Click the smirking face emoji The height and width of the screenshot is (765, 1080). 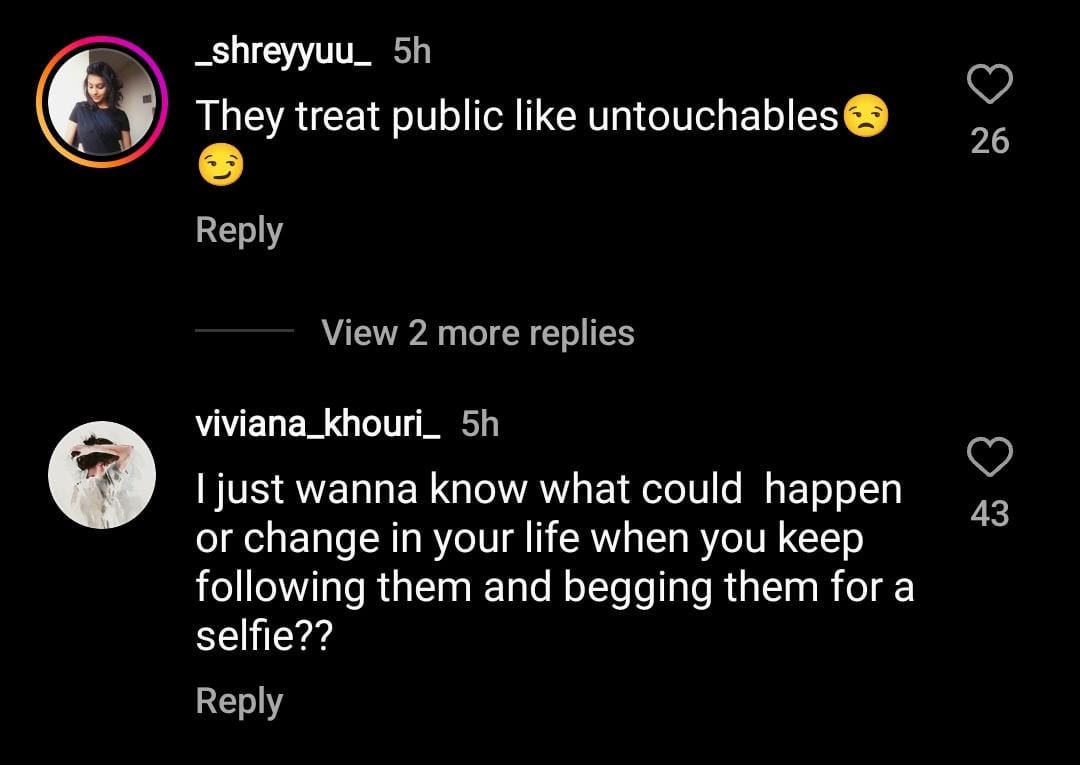220,167
